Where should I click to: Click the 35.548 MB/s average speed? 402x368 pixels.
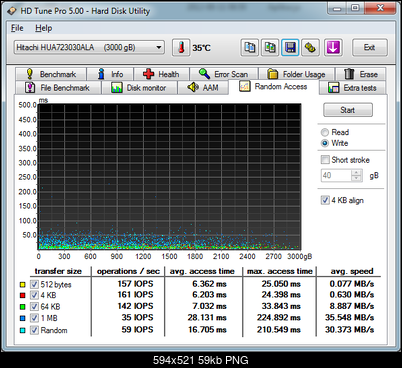(x=350, y=317)
